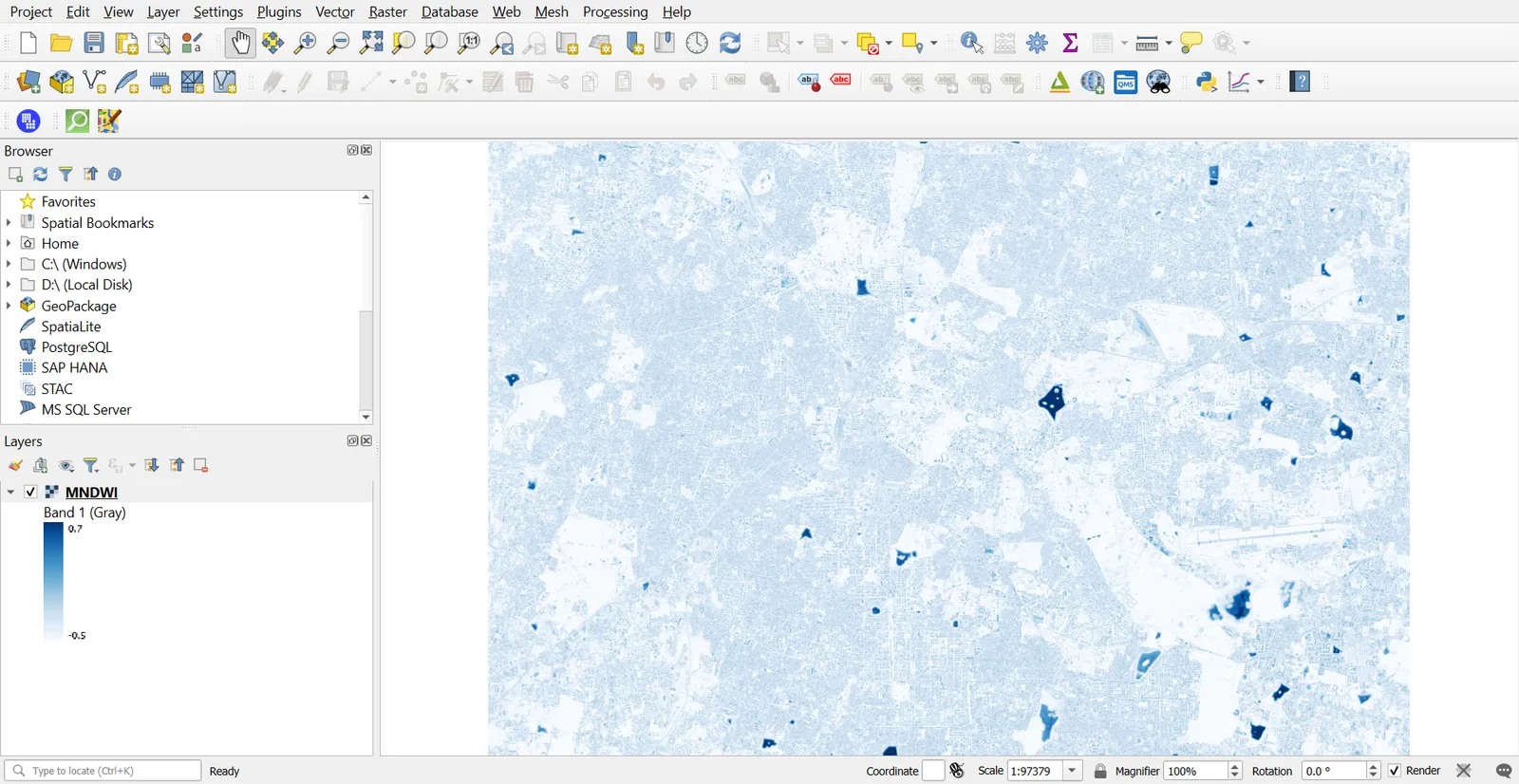Image resolution: width=1519 pixels, height=784 pixels.
Task: Open Data Source Manager icon
Action: coord(28,82)
